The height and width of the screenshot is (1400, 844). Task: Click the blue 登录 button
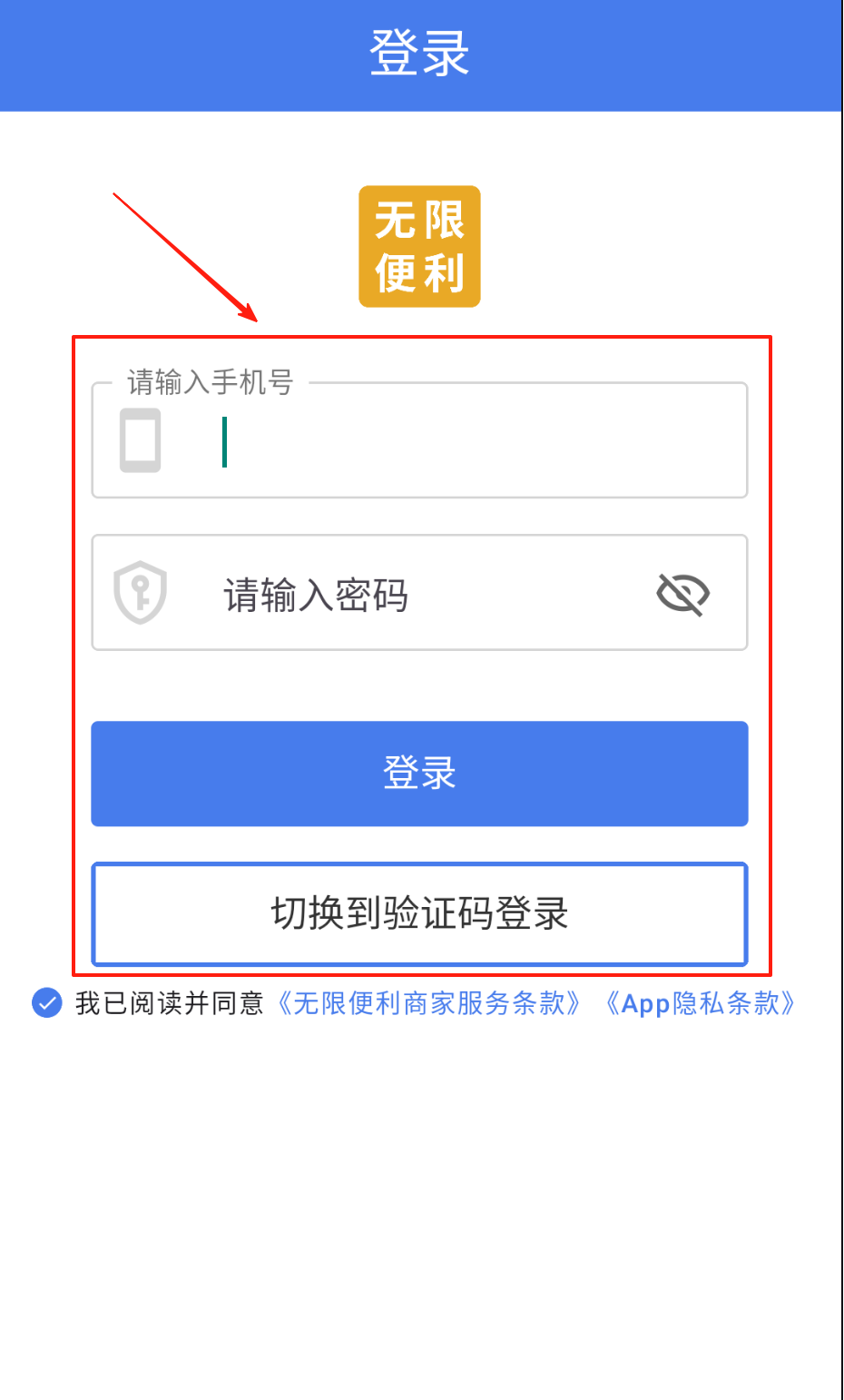419,774
